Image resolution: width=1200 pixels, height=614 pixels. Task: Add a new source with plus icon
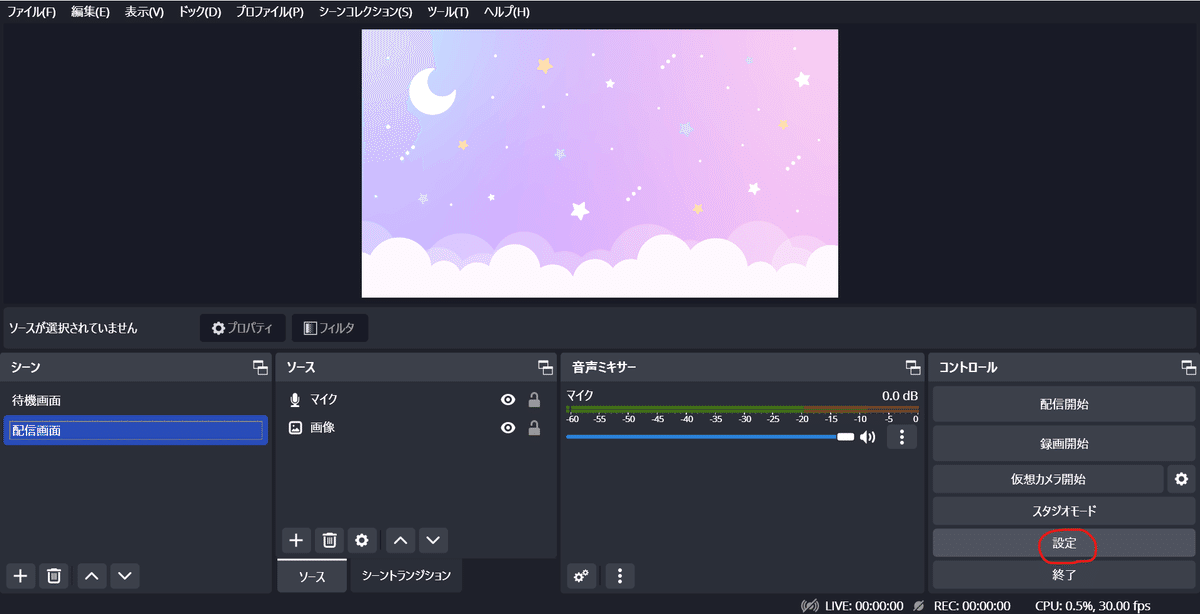tap(296, 540)
